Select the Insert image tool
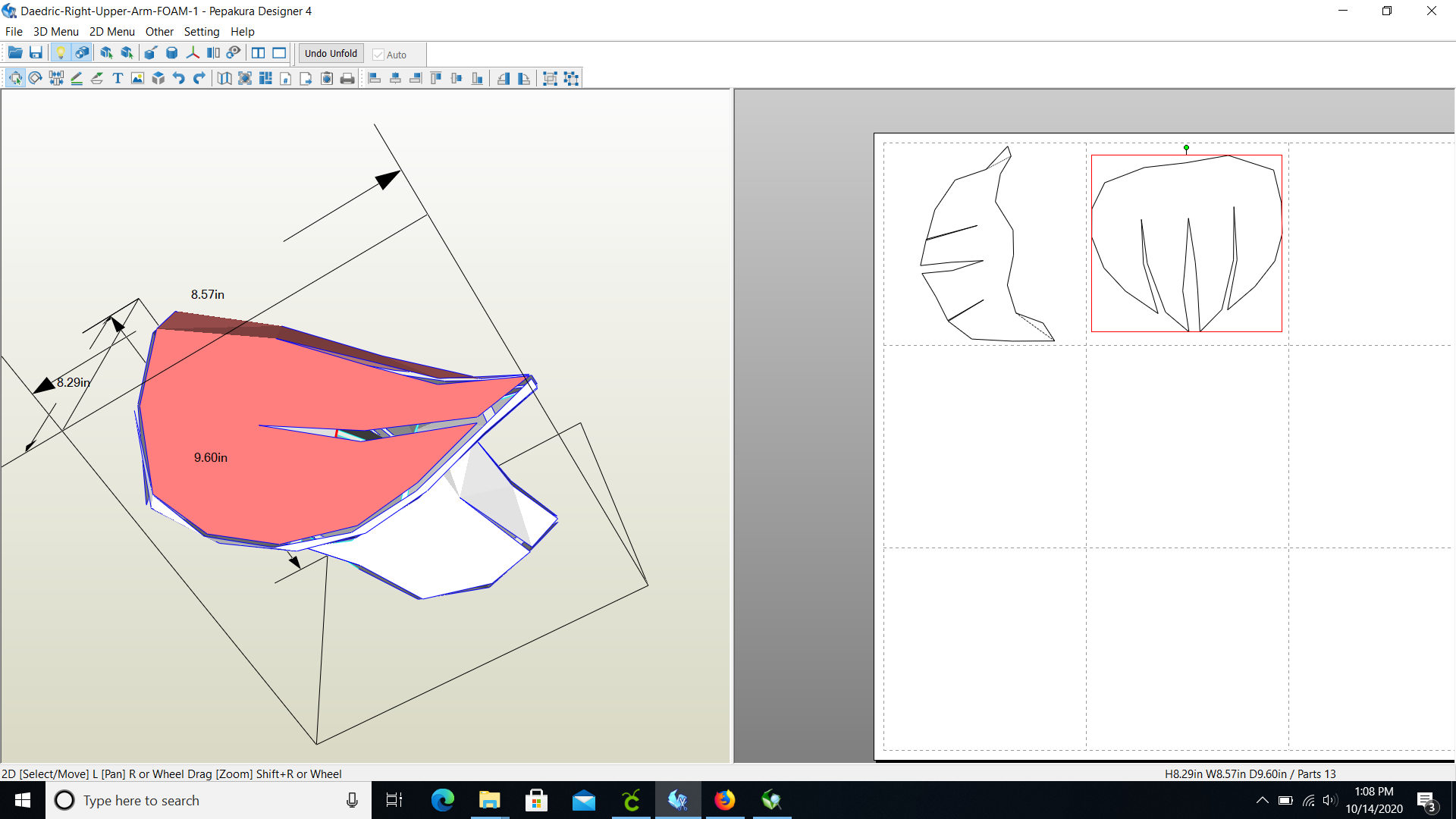Image resolution: width=1456 pixels, height=819 pixels. (138, 78)
